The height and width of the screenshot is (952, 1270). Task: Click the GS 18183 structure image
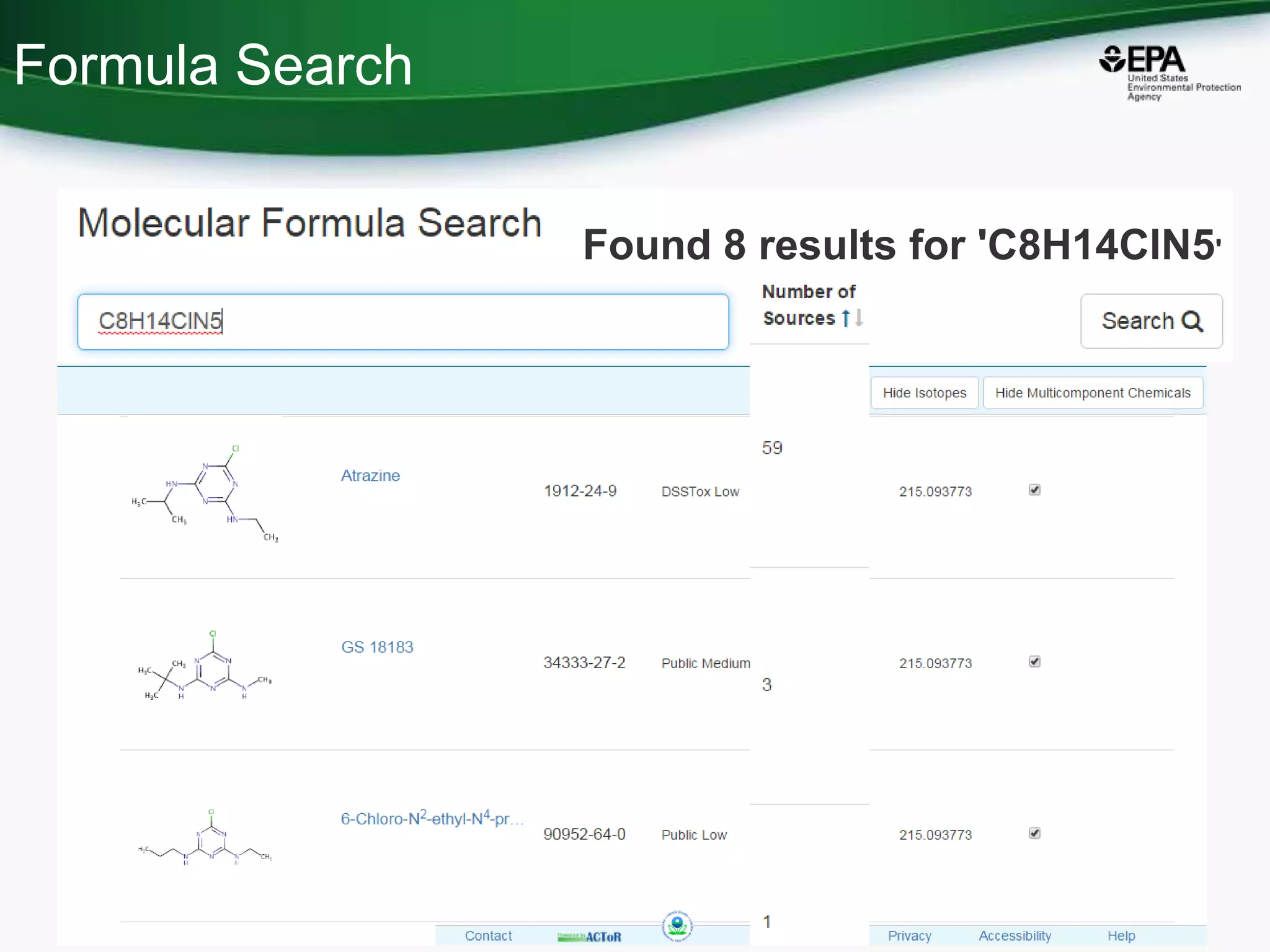tap(205, 665)
